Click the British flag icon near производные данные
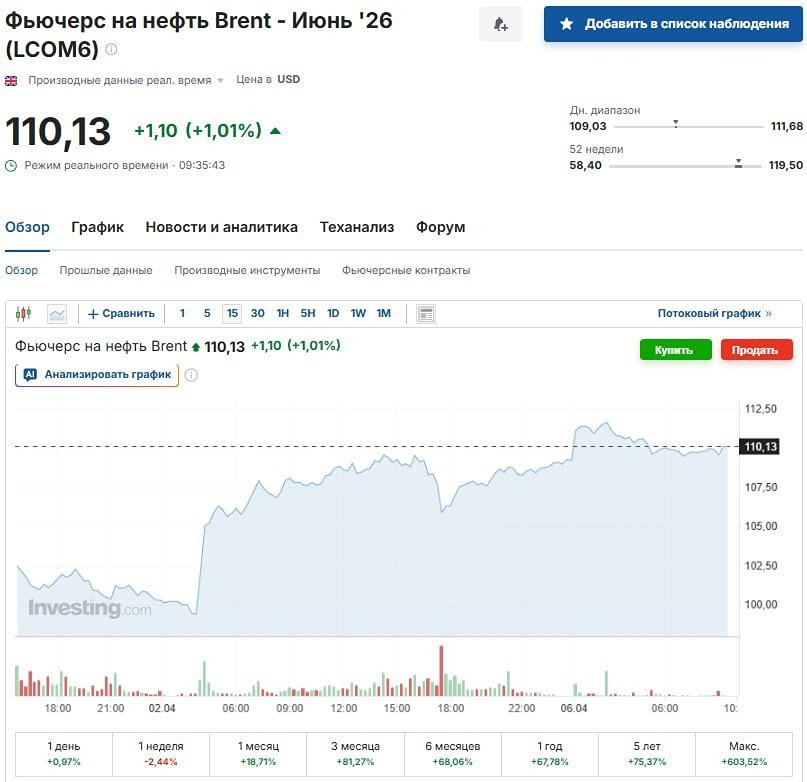This screenshot has height=782, width=807. (11, 79)
